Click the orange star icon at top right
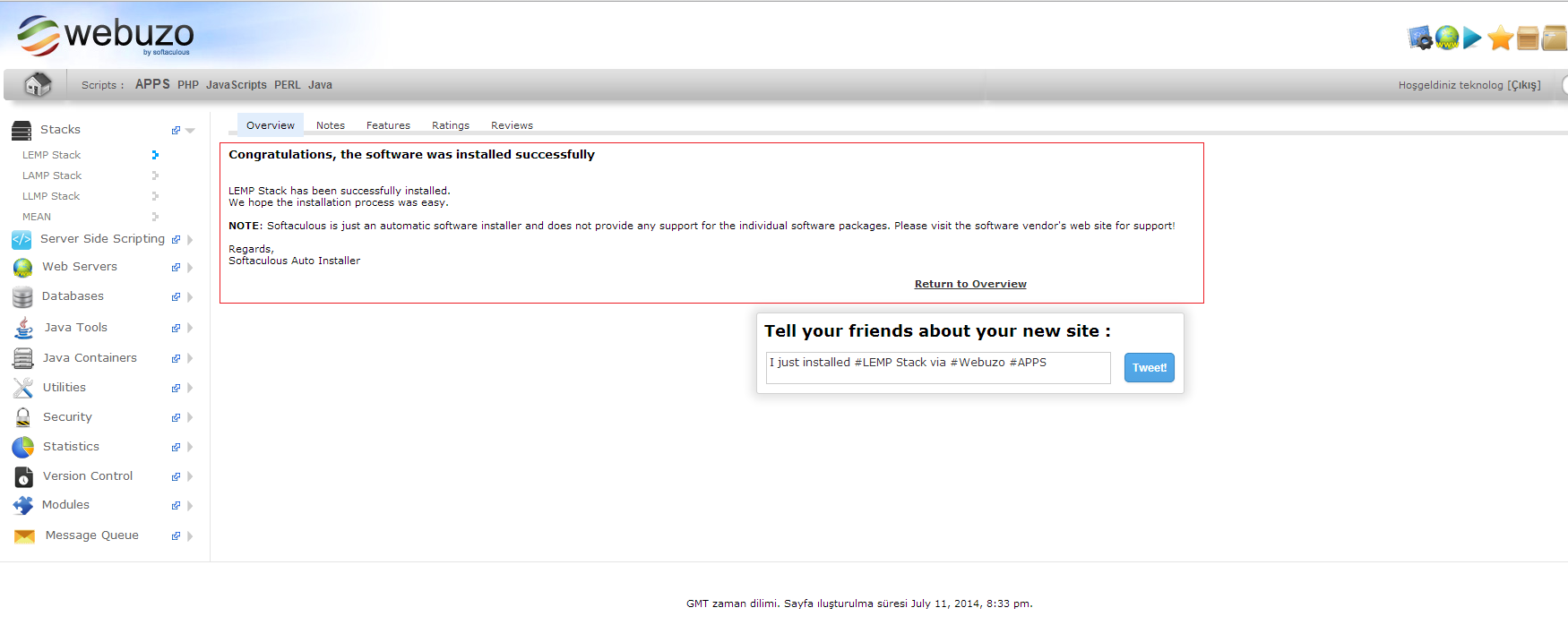The width and height of the screenshot is (1568, 625). pyautogui.click(x=1500, y=38)
